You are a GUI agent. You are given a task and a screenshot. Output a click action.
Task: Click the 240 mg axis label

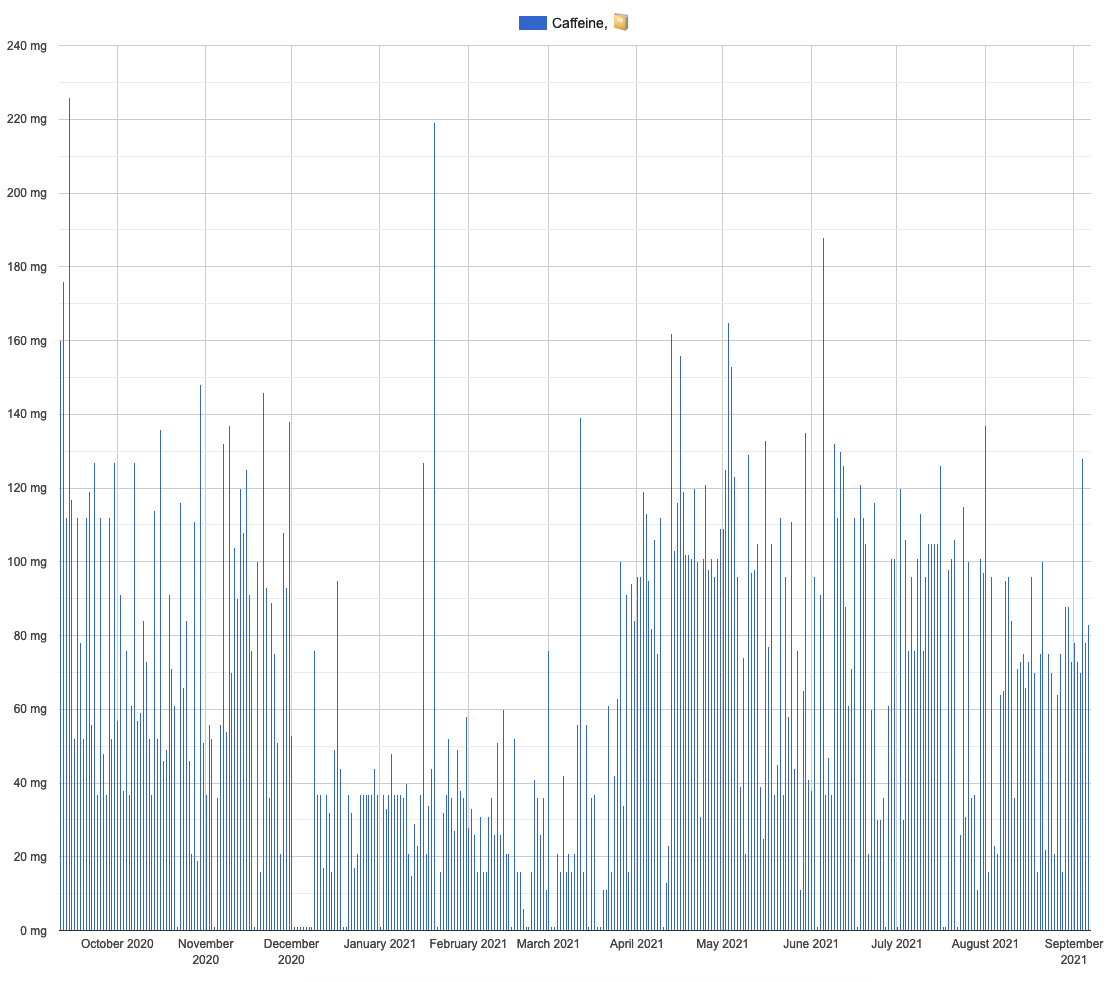click(x=27, y=46)
